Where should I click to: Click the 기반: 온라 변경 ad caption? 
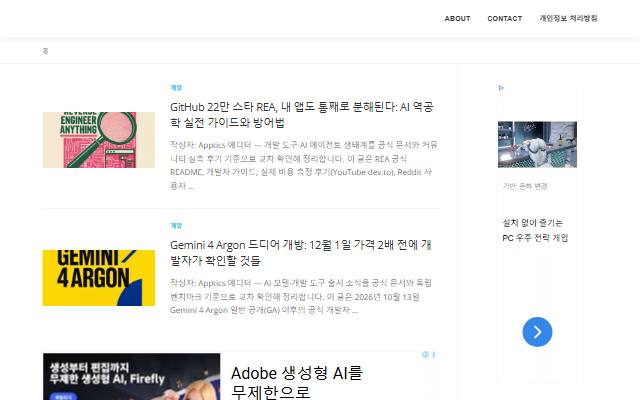click(x=524, y=186)
